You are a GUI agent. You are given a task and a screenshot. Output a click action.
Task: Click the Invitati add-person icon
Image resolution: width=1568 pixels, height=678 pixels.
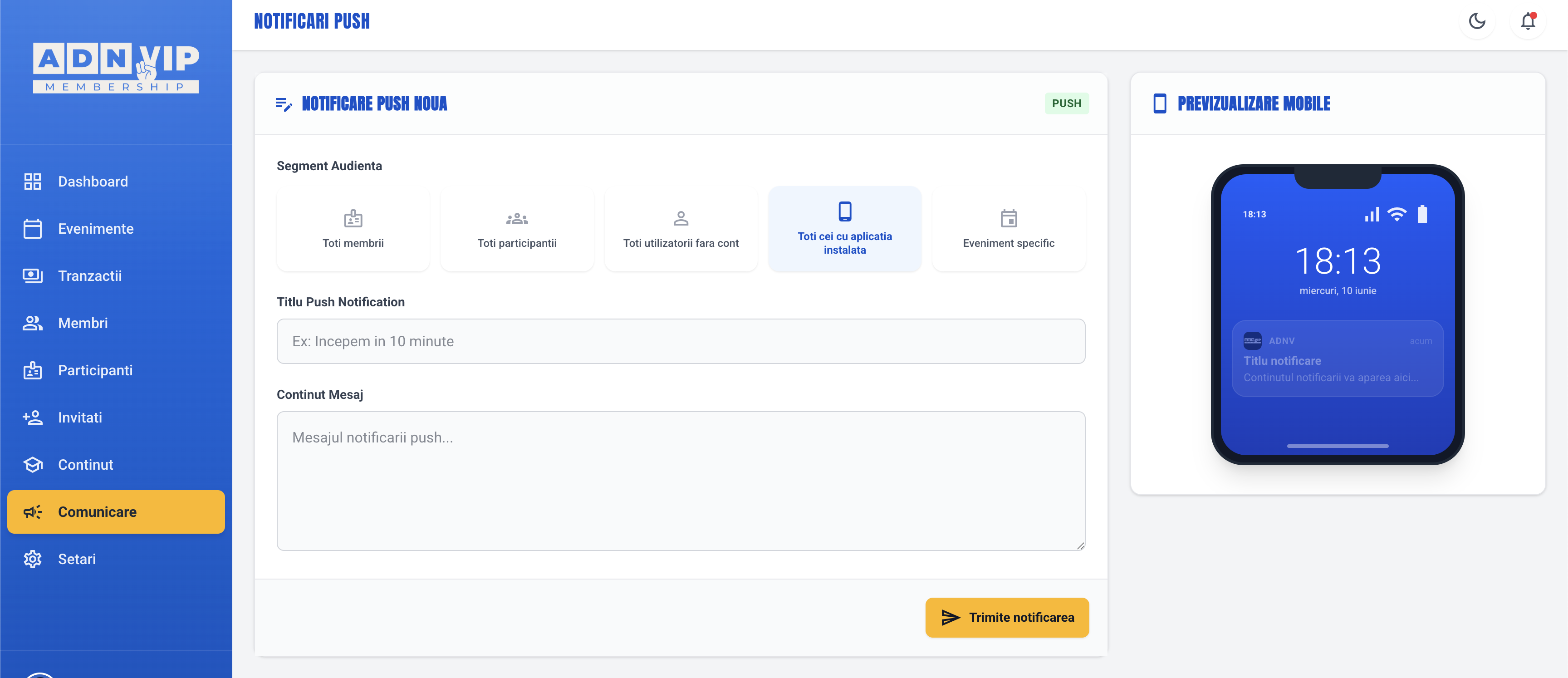(32, 418)
